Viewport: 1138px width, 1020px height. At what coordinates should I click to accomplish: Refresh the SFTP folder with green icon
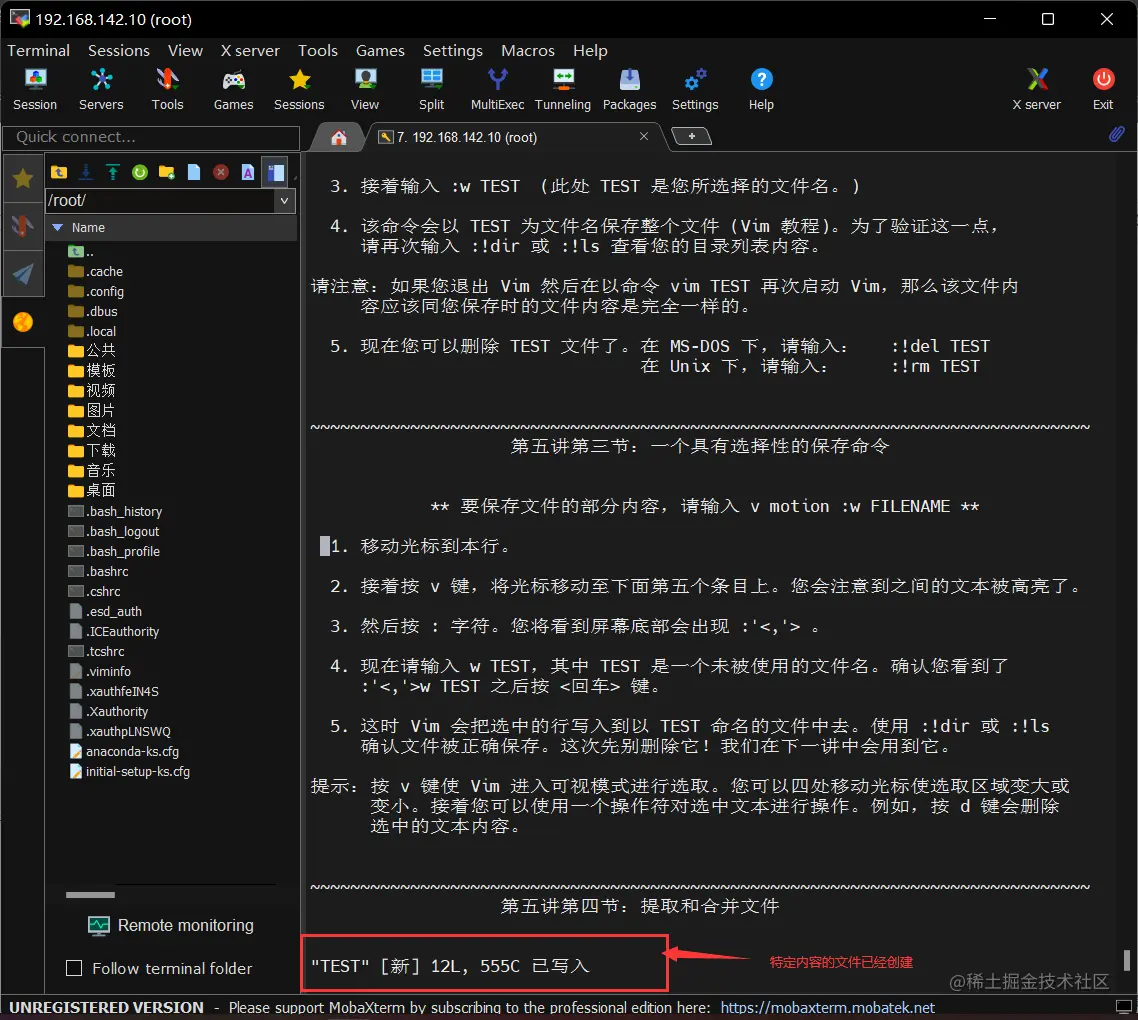[x=140, y=172]
